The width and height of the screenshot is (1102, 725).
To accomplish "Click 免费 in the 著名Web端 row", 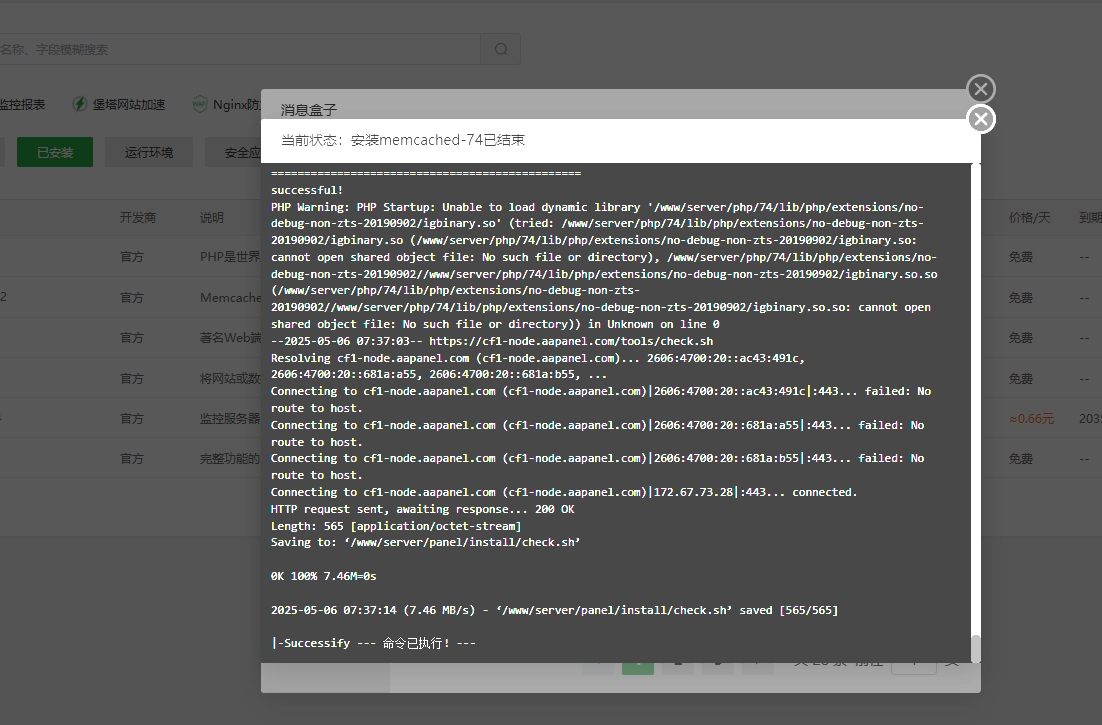I will pyautogui.click(x=1021, y=338).
